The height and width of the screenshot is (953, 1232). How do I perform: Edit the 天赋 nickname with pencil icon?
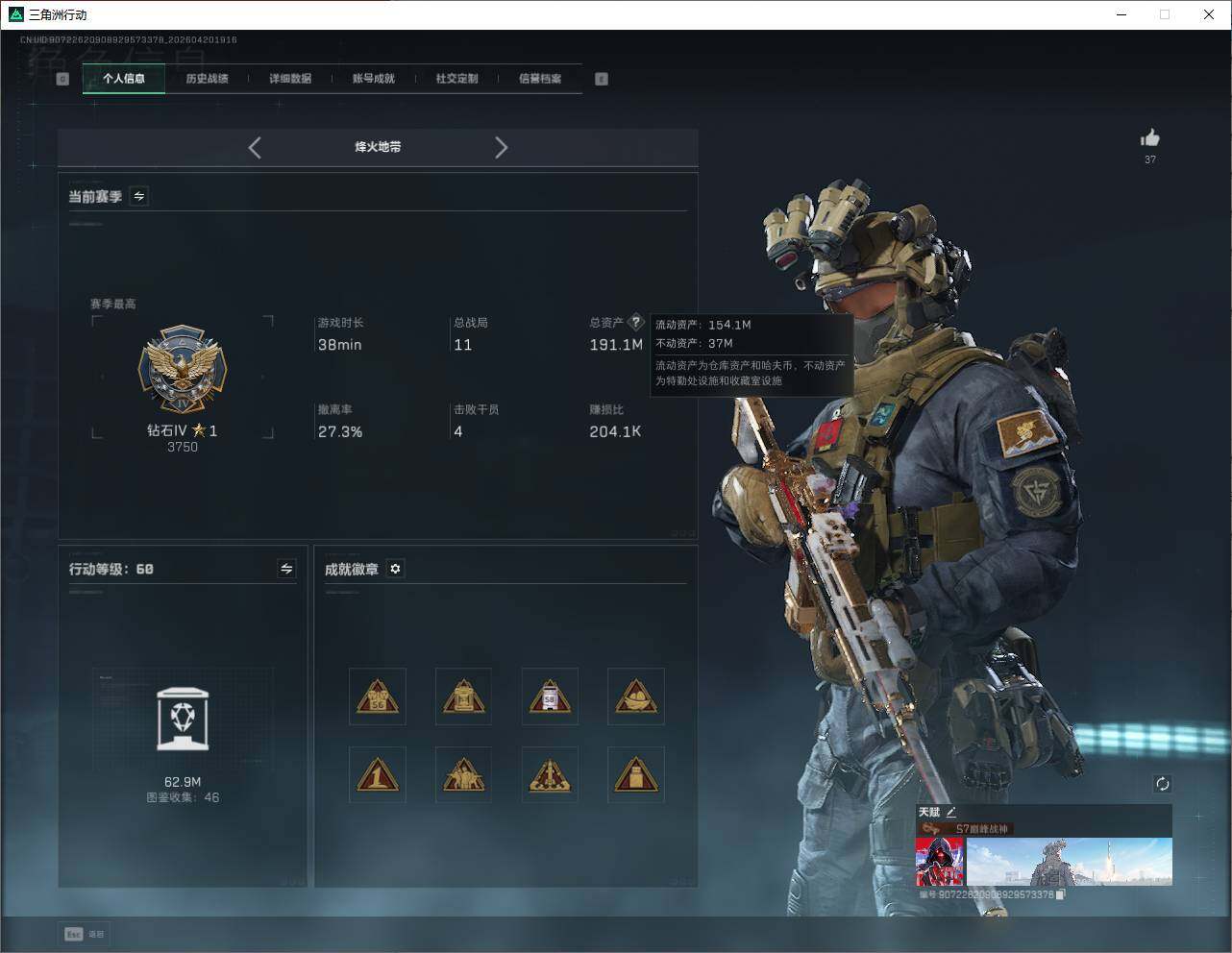pos(951,812)
